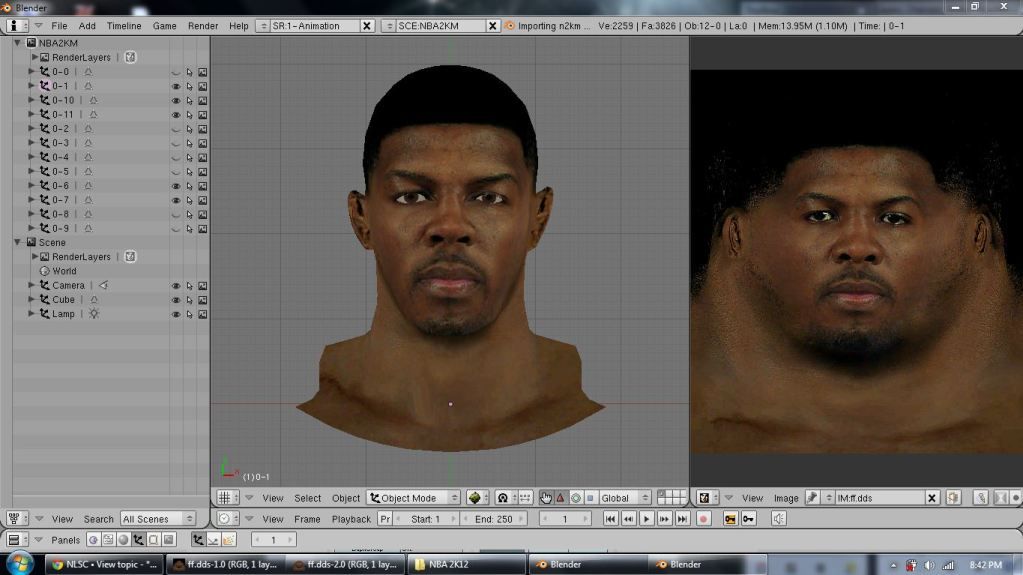Hide the Cube using its eye toggle
This screenshot has height=575, width=1023.
(x=176, y=300)
